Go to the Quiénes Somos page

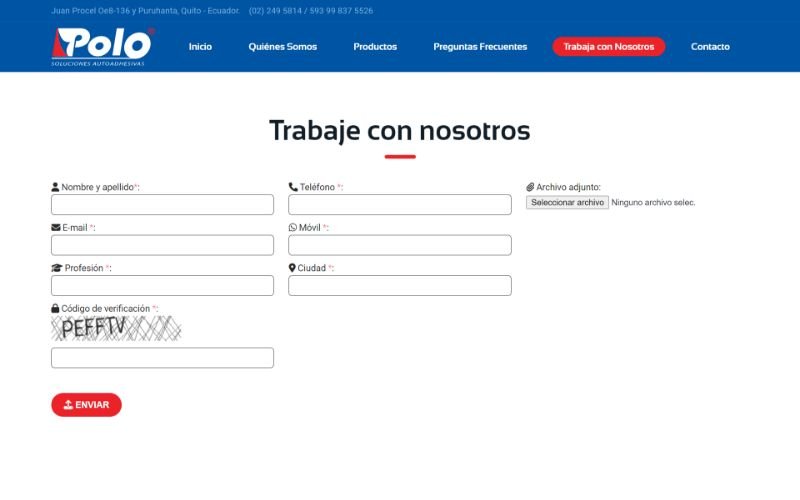pyautogui.click(x=282, y=47)
